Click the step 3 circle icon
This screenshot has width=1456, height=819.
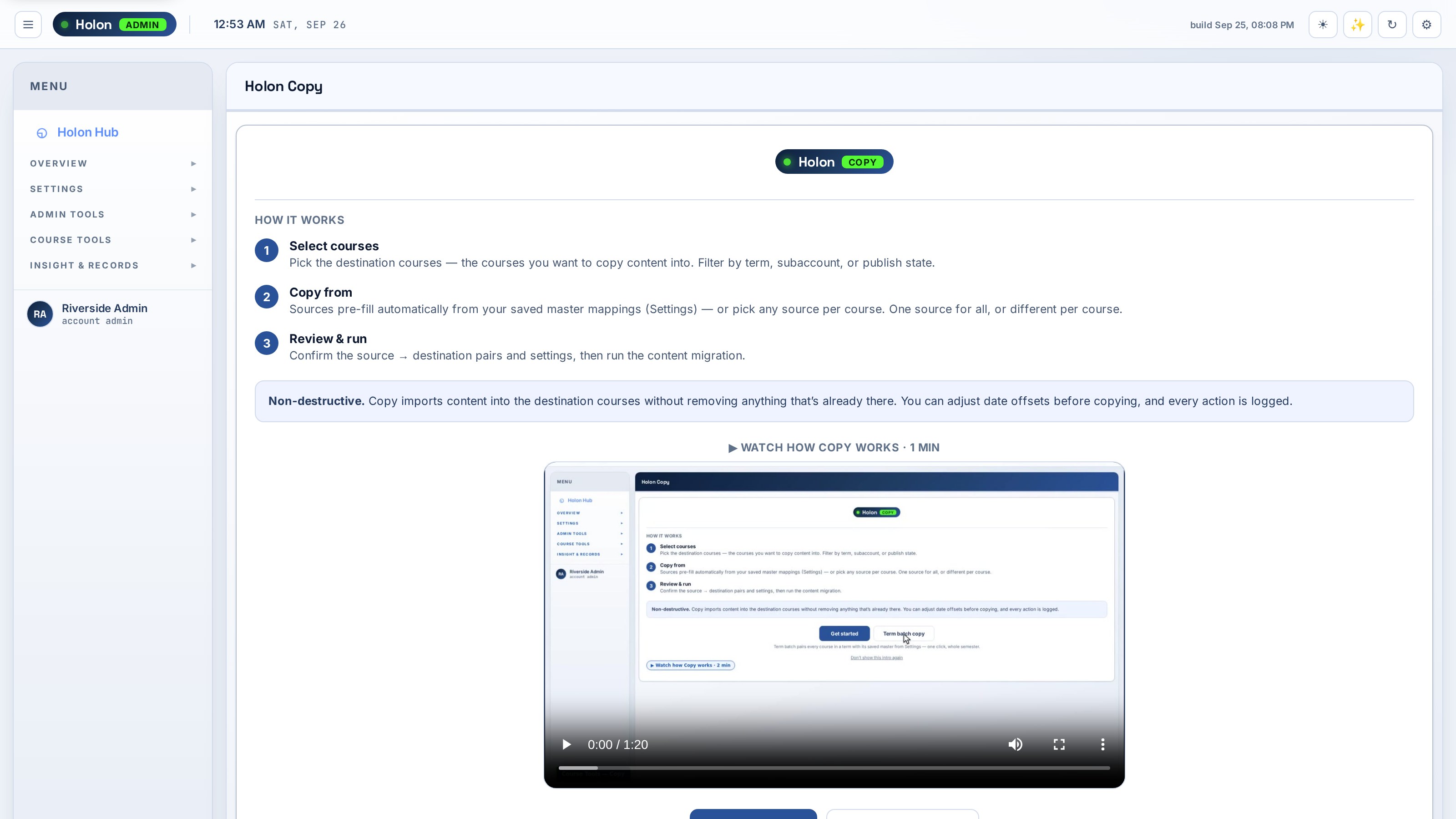click(266, 343)
